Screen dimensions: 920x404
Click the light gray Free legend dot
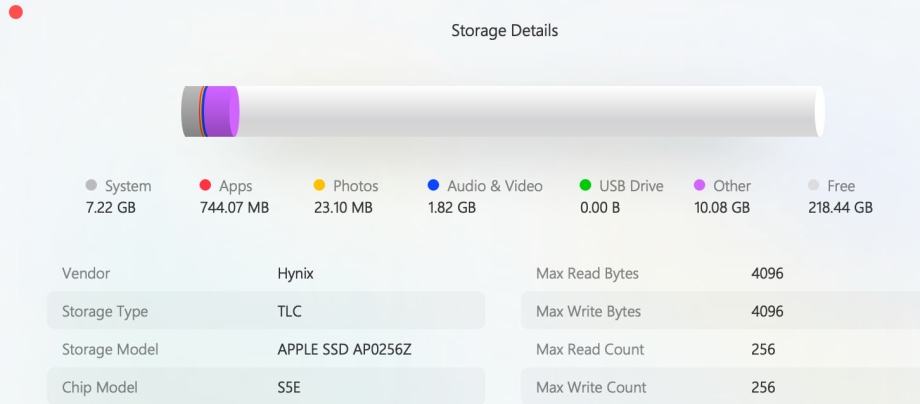(x=813, y=185)
